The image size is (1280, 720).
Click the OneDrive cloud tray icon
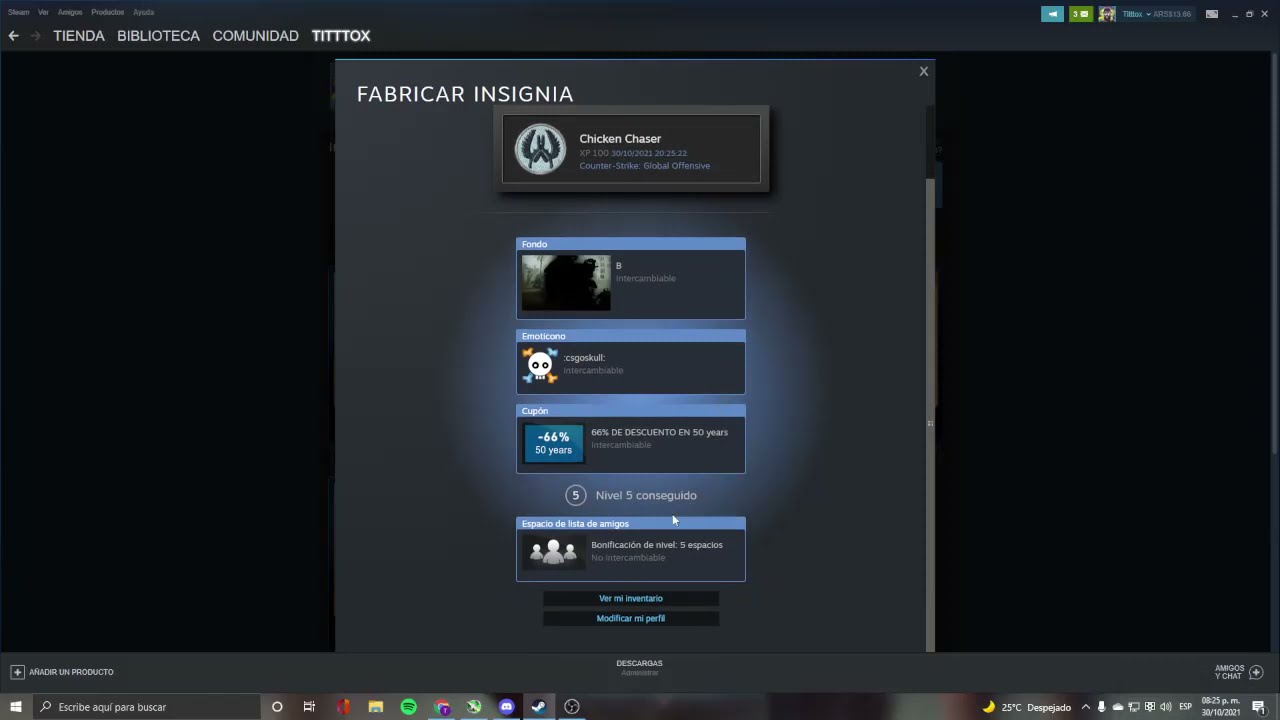coord(1118,707)
